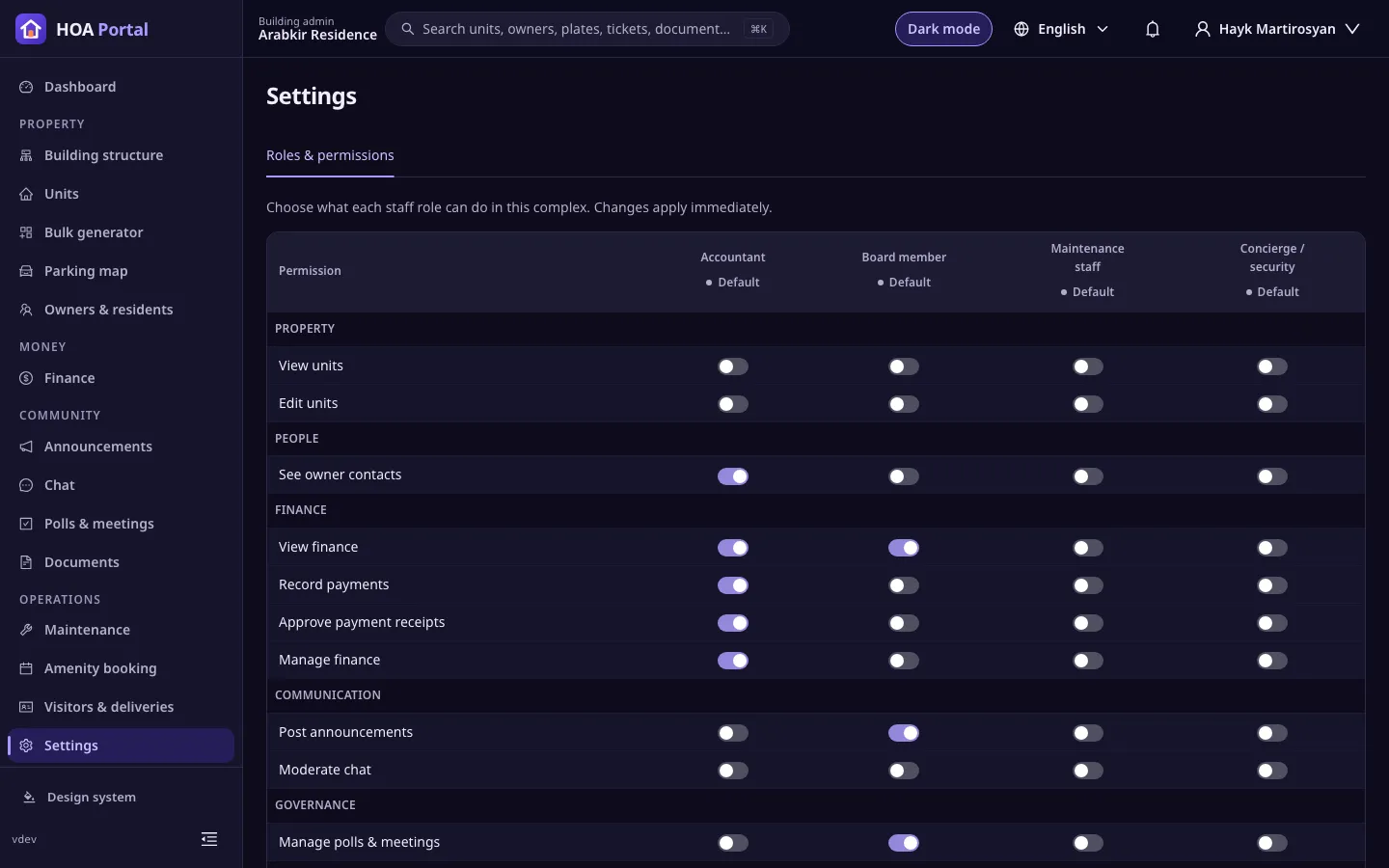1389x868 pixels.
Task: Open the notifications bell
Action: pos(1153,29)
